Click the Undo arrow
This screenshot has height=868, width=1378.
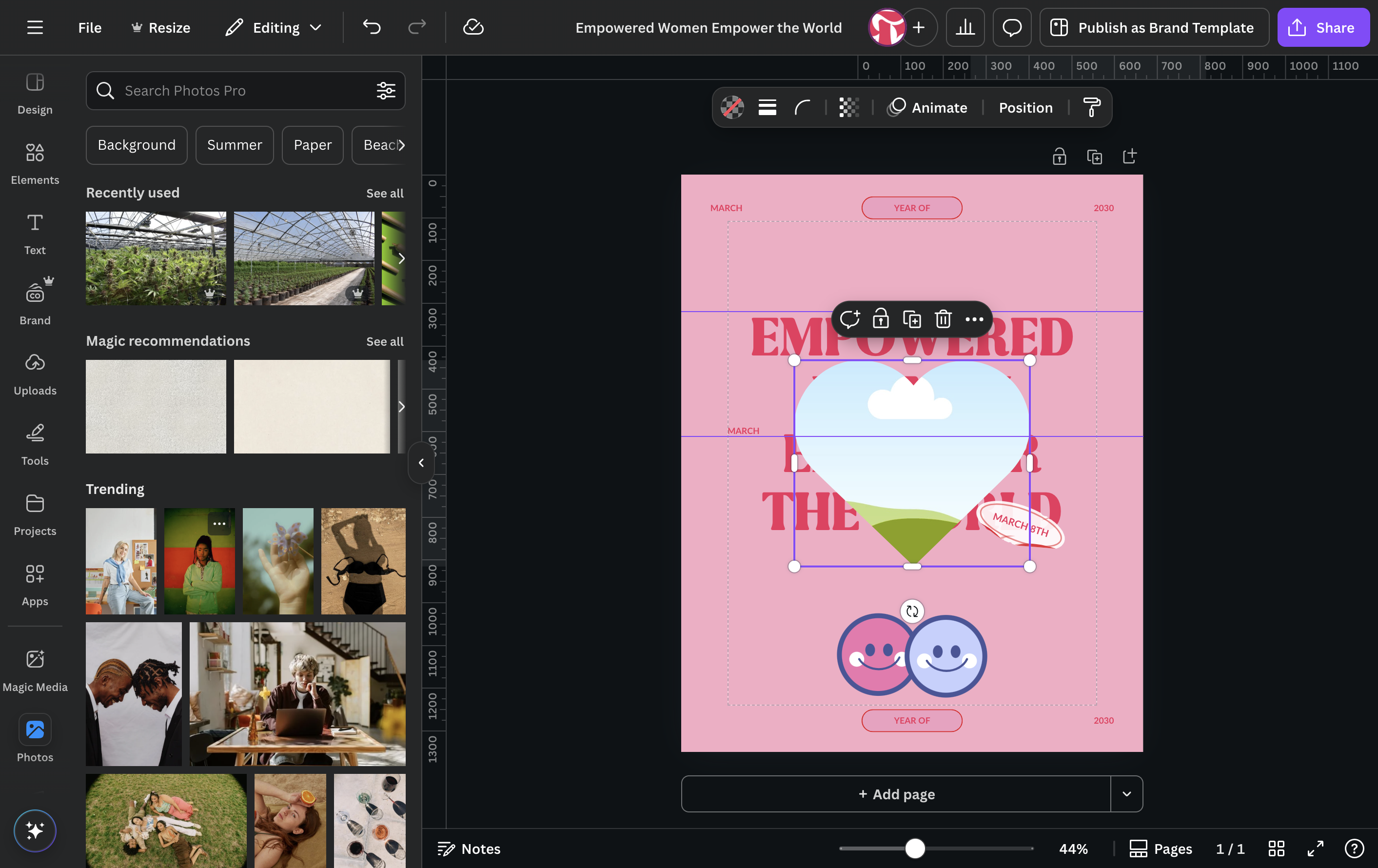coord(372,27)
